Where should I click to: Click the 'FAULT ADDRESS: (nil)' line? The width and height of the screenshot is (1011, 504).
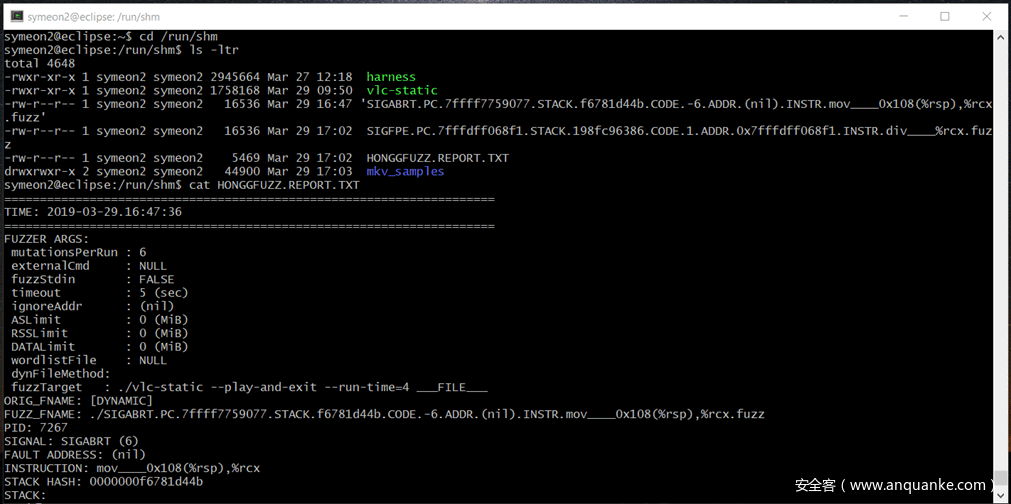pos(75,455)
